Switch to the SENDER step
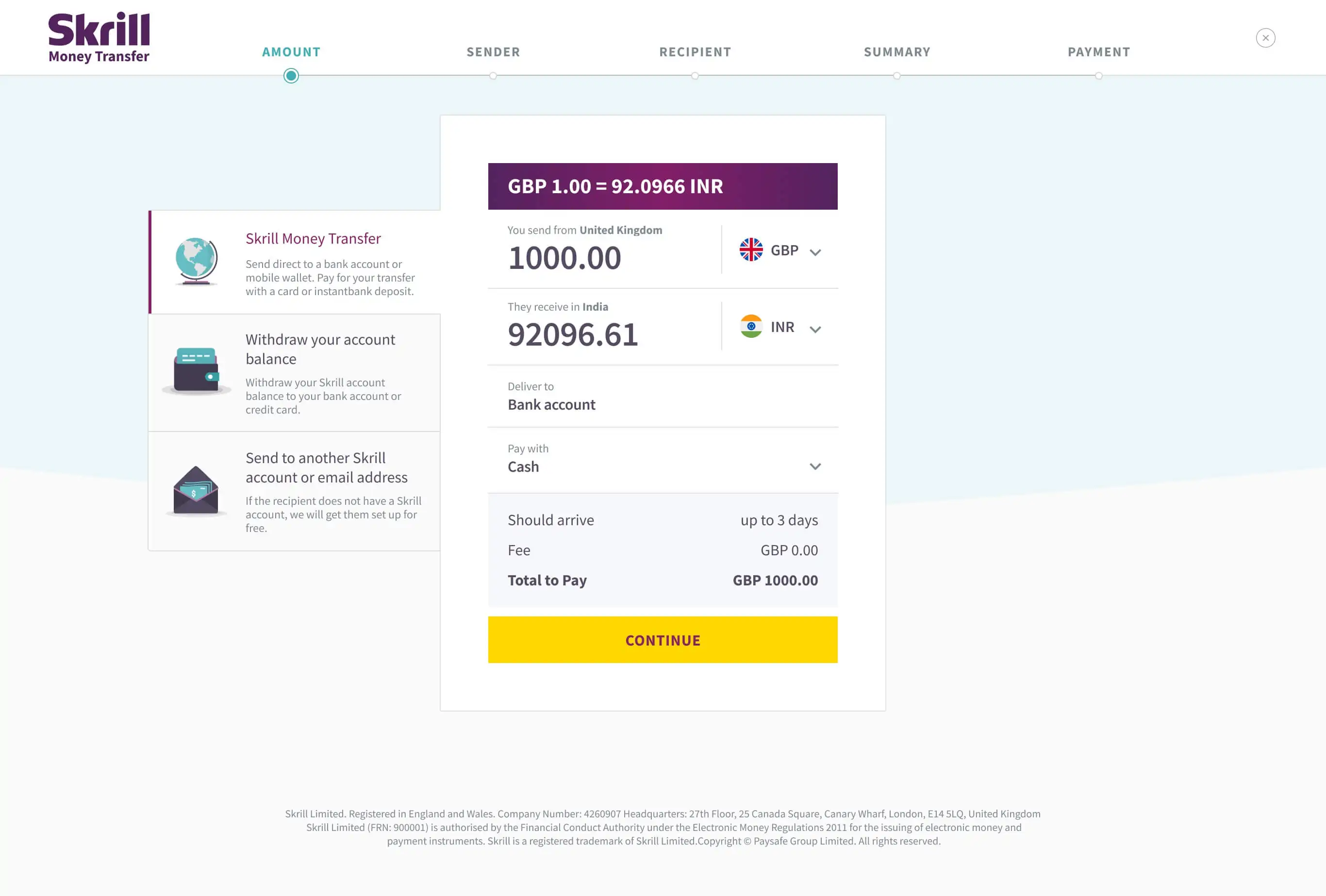The height and width of the screenshot is (896, 1326). tap(493, 51)
